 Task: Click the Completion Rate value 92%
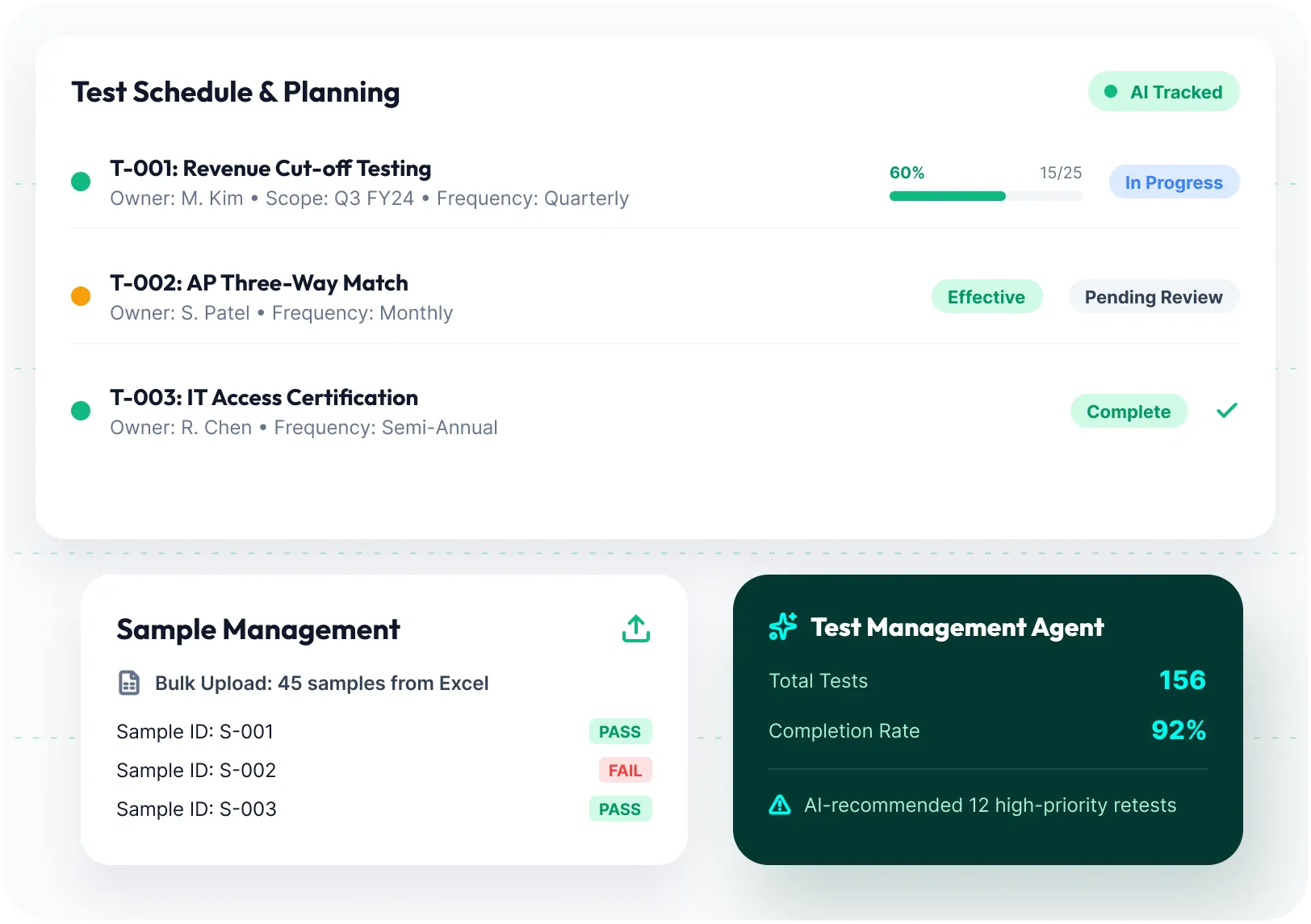pyautogui.click(x=1178, y=730)
